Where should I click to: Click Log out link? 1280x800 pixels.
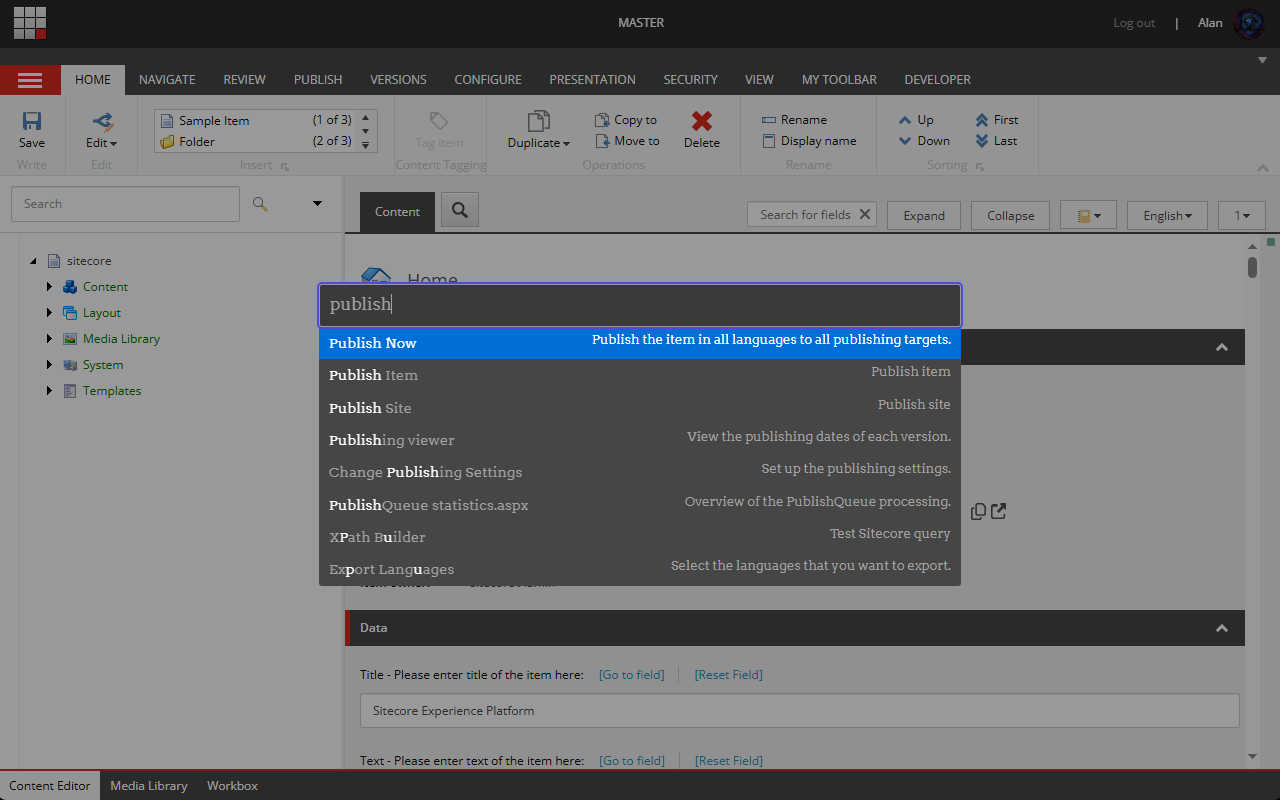1134,23
